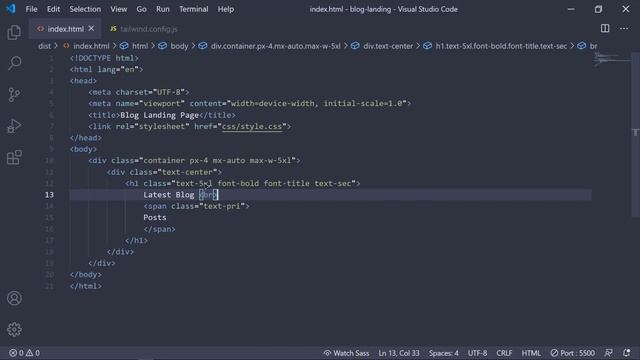Screen dimensions: 640x360
Task: Open the Edit menu
Action: [x=53, y=9]
